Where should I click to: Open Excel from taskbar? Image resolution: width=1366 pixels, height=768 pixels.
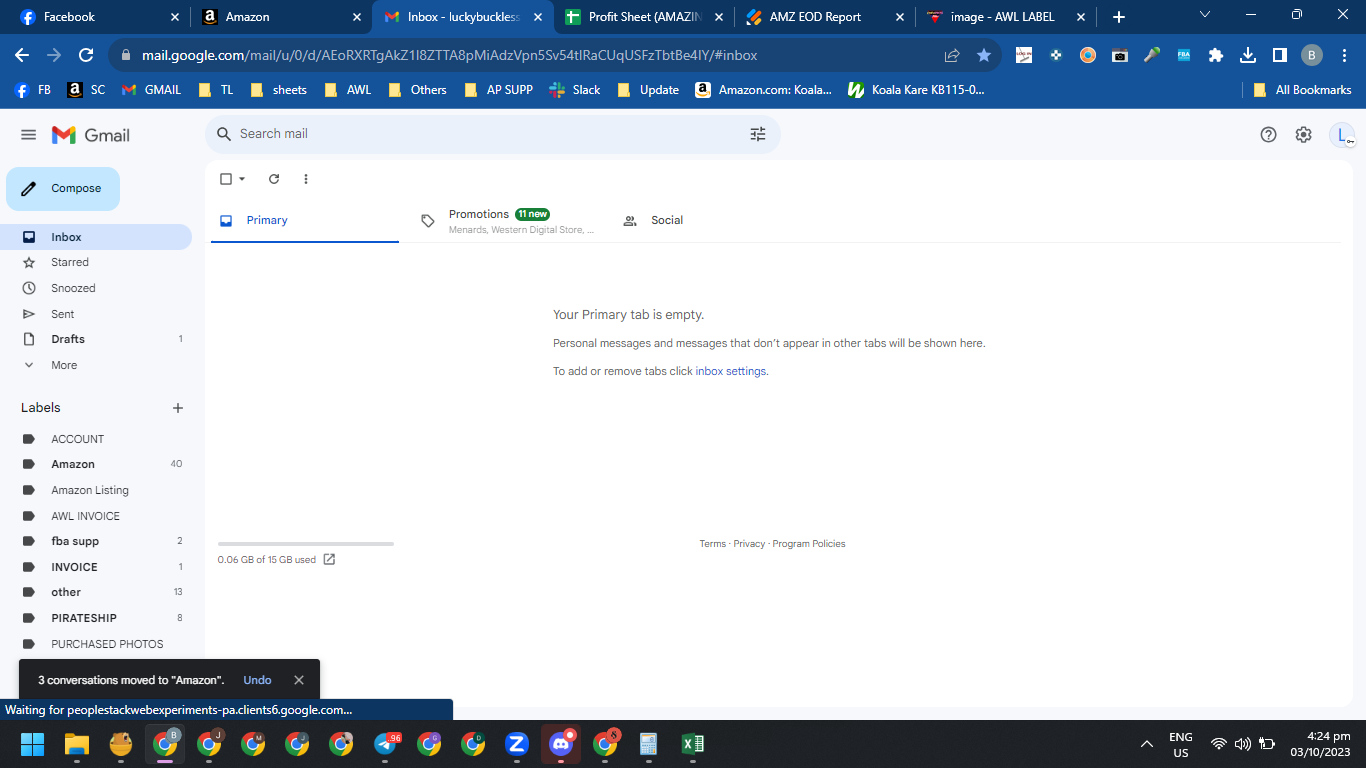692,744
